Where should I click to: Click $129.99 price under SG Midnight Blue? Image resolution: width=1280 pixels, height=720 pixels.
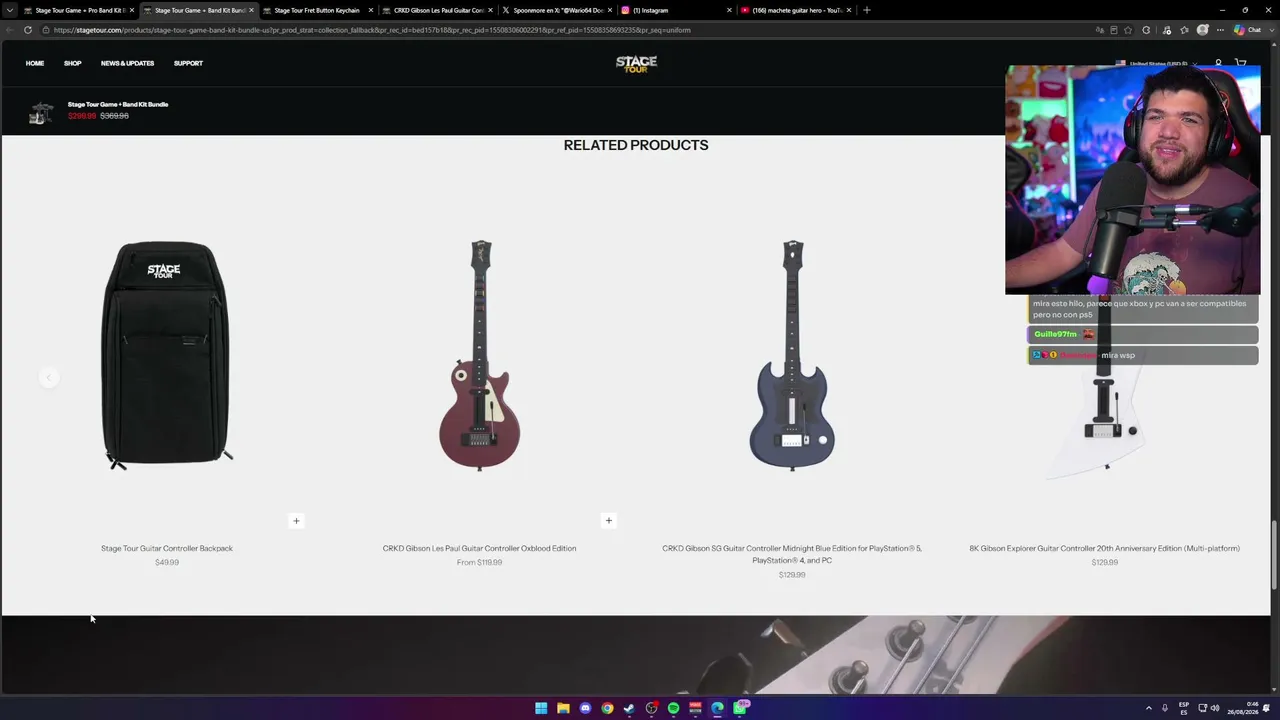coord(792,575)
